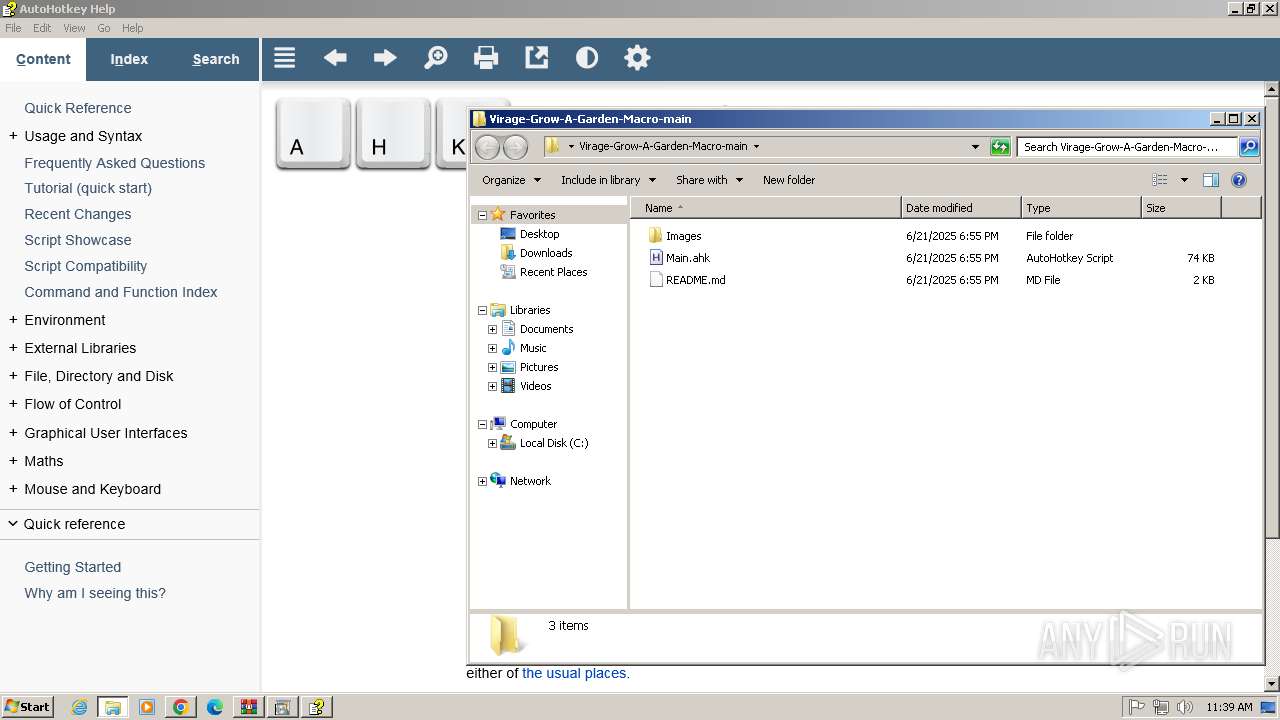Click the search magnifier in Explorer search box
This screenshot has width=1280, height=720.
(x=1249, y=147)
